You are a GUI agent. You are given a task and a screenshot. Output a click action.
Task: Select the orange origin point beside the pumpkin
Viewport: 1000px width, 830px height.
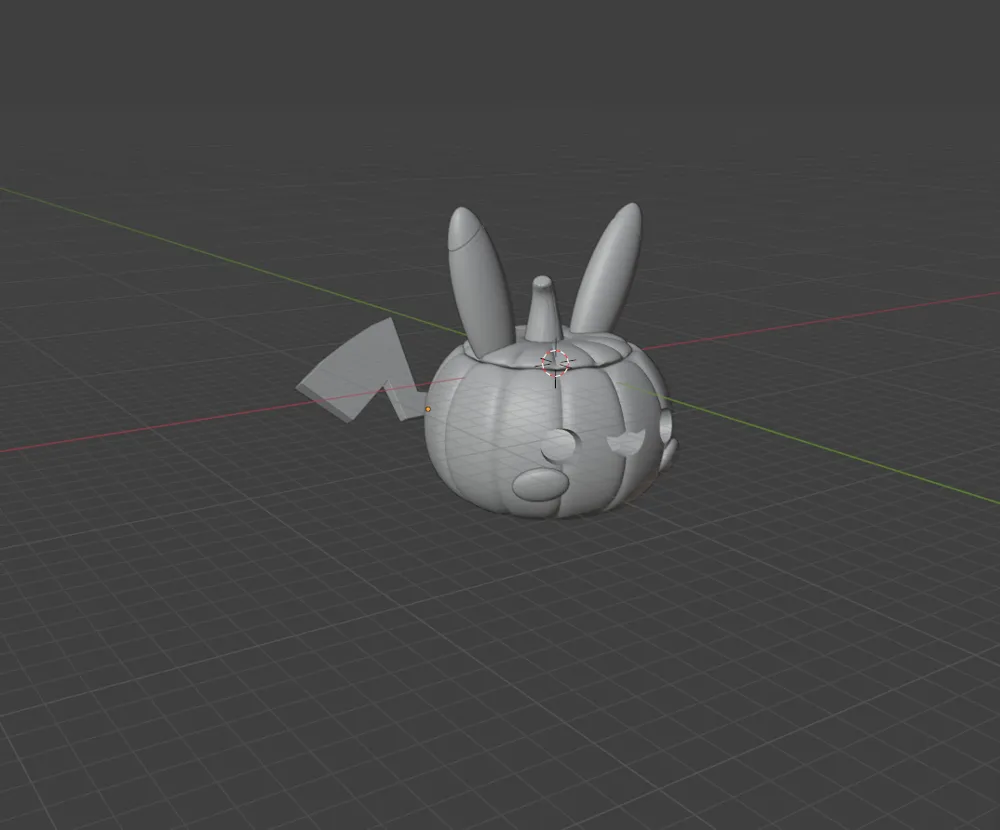tap(428, 409)
